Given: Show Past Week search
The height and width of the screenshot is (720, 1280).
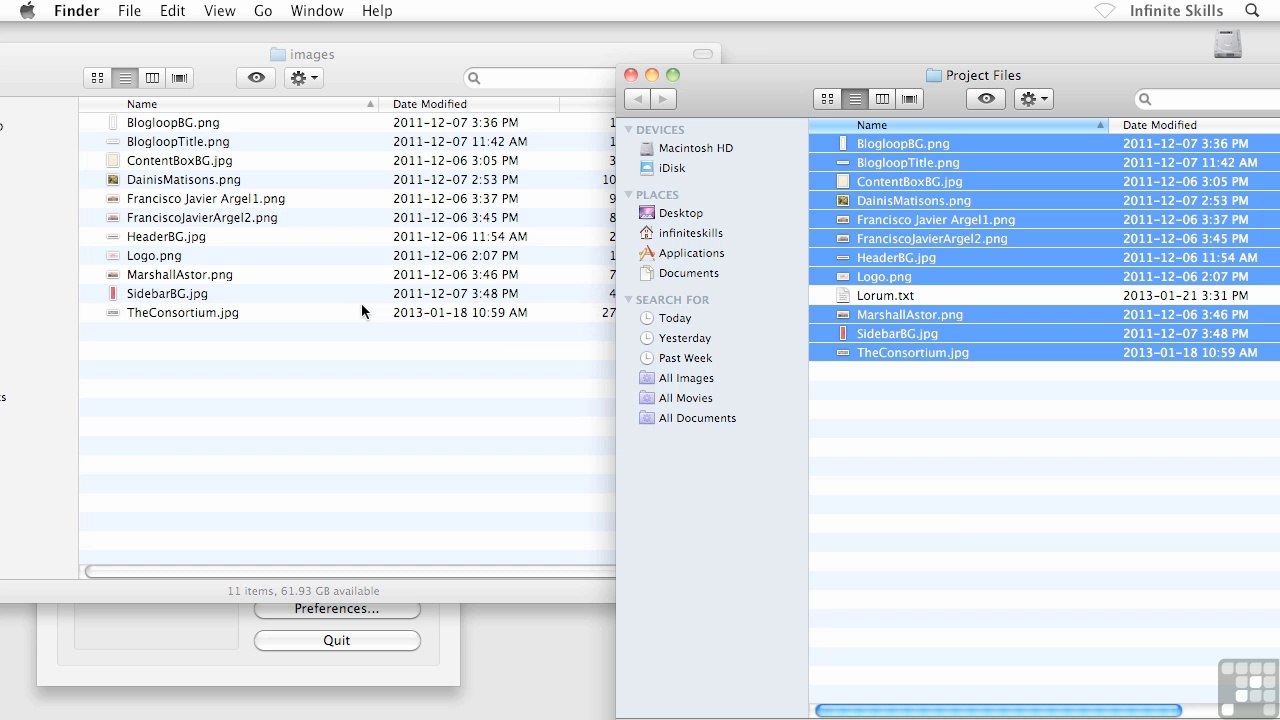Looking at the screenshot, I should pos(676,358).
